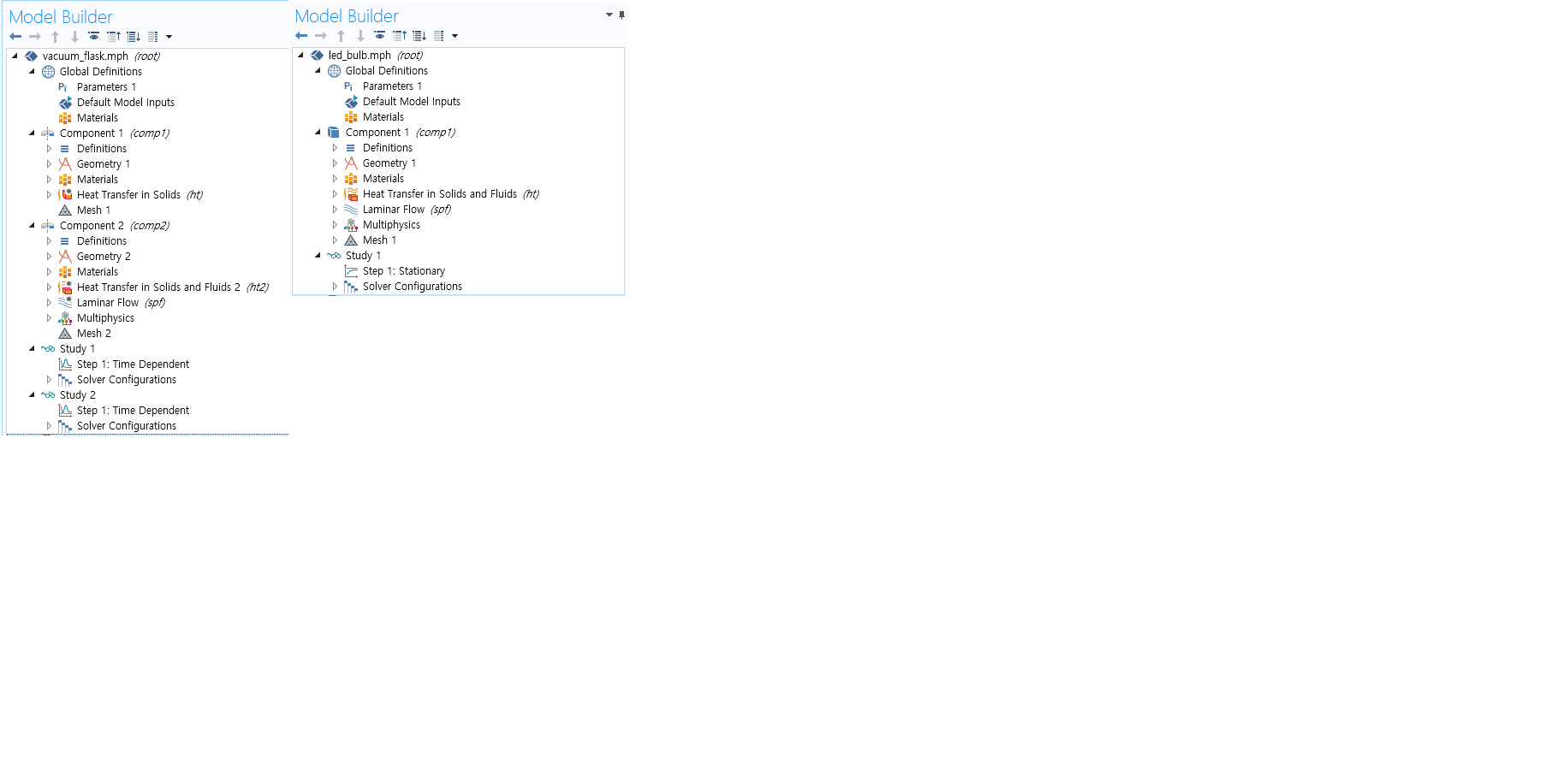The width and height of the screenshot is (1568, 776).
Task: Click the Step 1: Stationary study icon
Action: coord(351,271)
